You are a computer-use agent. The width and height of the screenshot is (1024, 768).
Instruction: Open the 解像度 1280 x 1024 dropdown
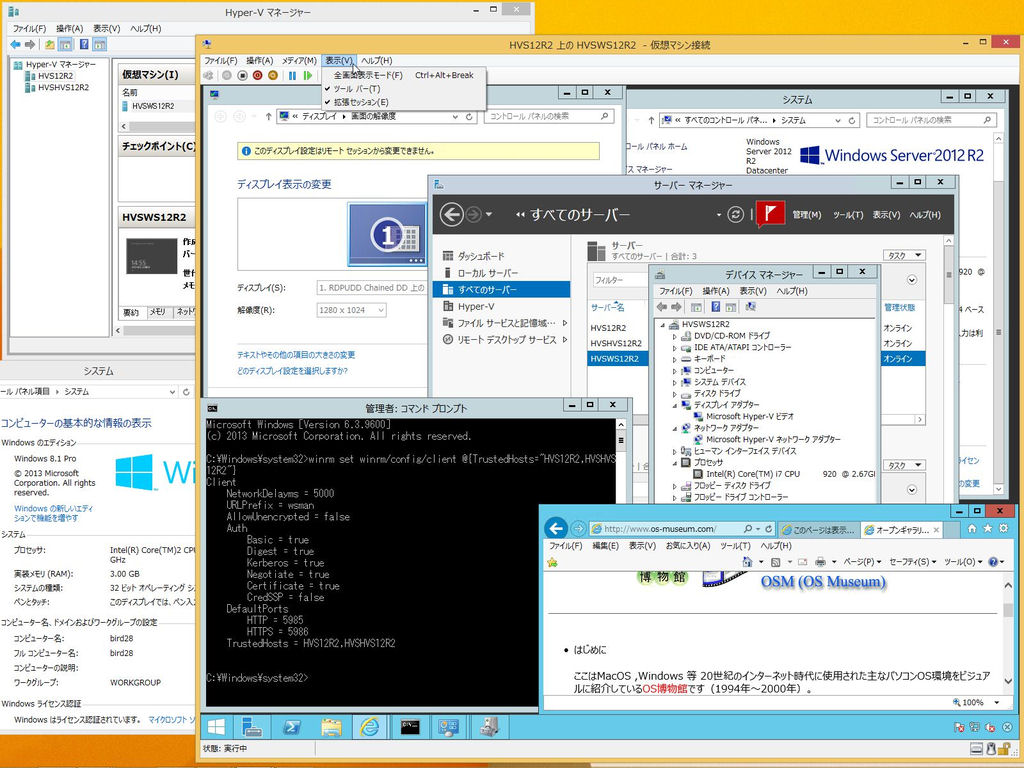(351, 310)
